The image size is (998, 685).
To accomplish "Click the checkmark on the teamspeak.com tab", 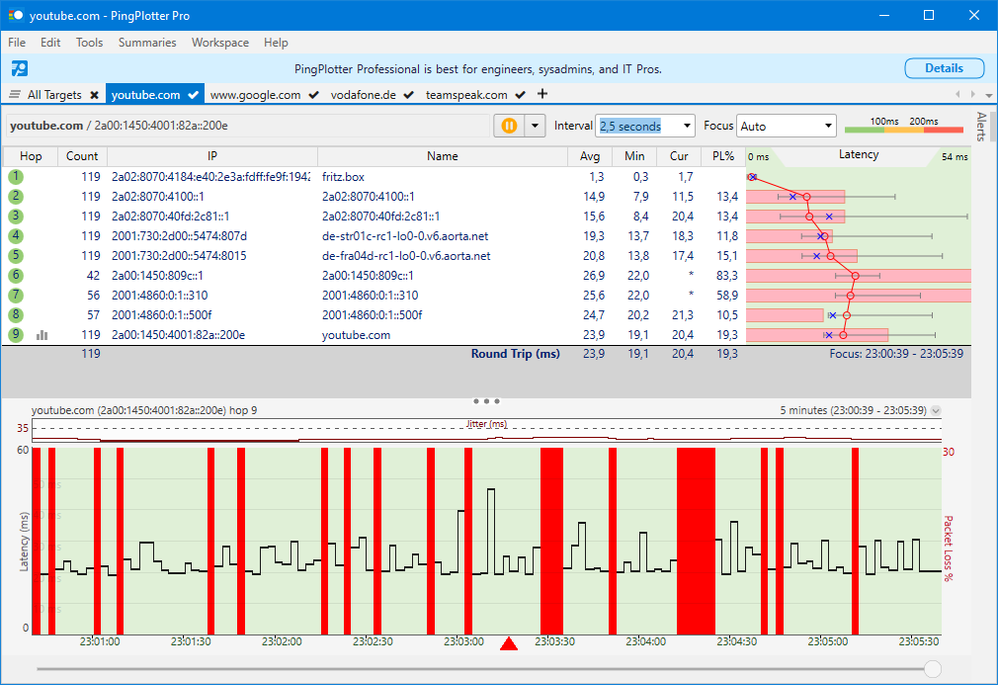I will click(x=520, y=95).
